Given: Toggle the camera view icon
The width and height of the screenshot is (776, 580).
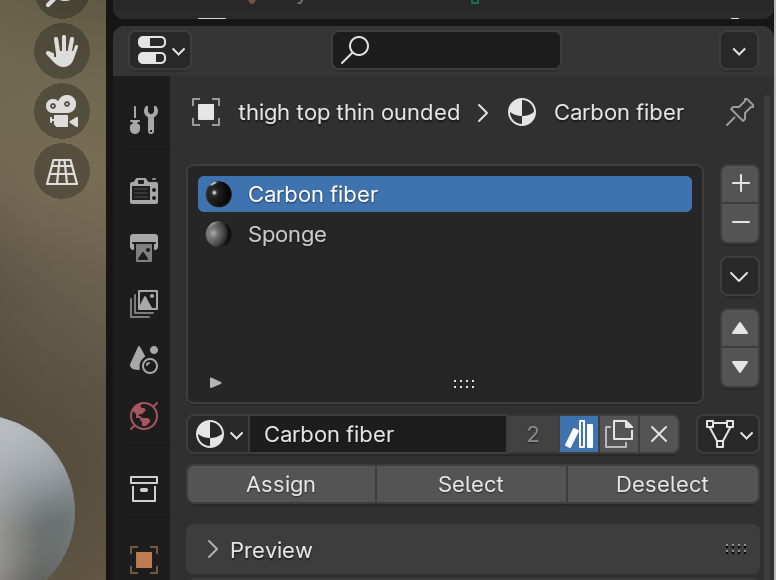Looking at the screenshot, I should pyautogui.click(x=62, y=111).
